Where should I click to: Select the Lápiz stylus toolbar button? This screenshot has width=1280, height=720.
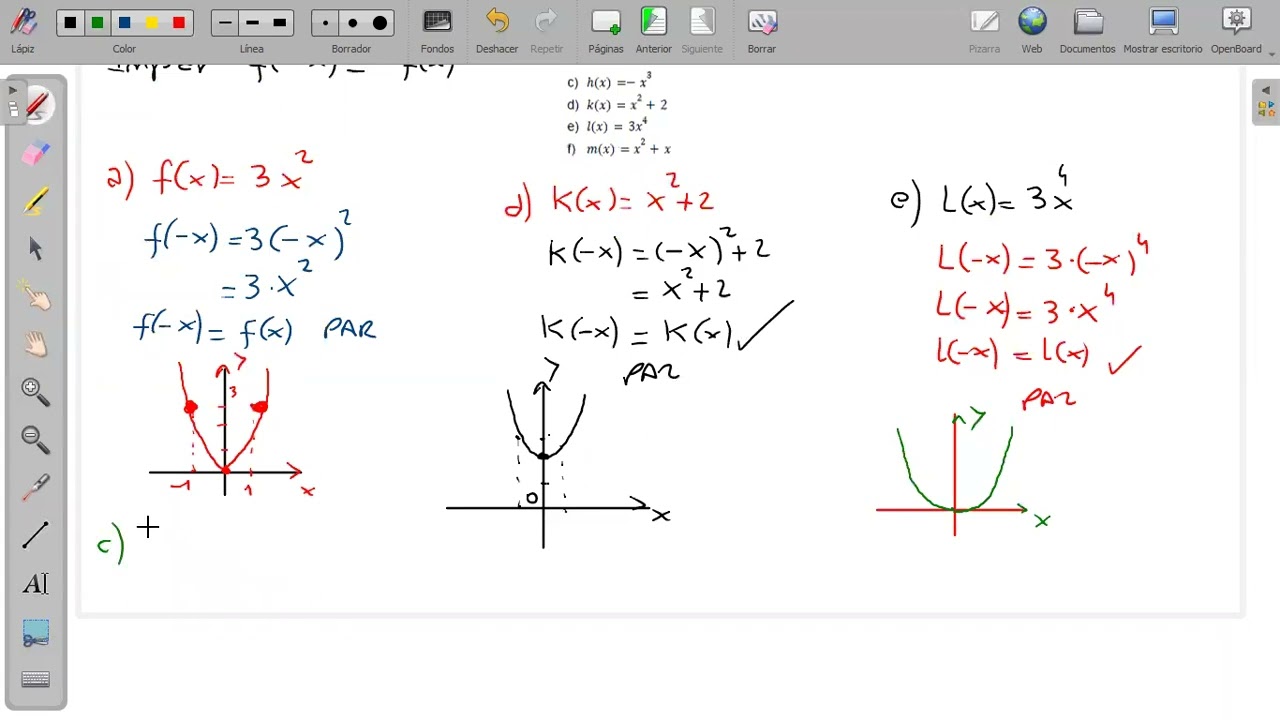coord(23,31)
